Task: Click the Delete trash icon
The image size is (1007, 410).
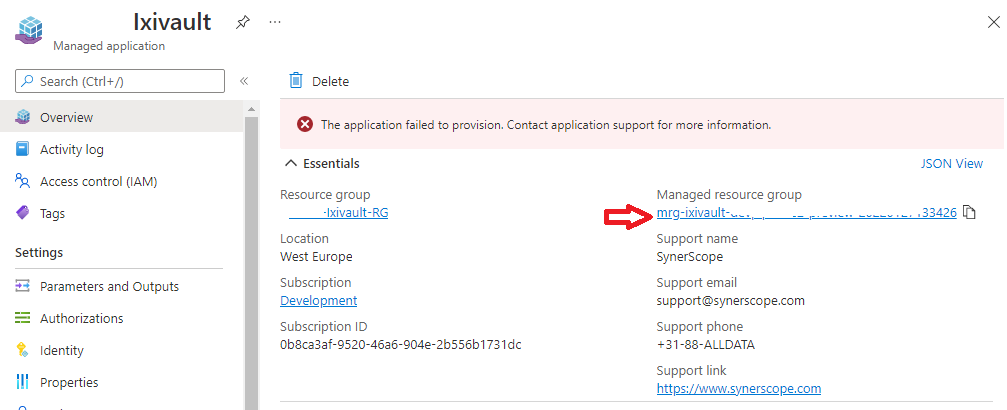Action: point(296,81)
